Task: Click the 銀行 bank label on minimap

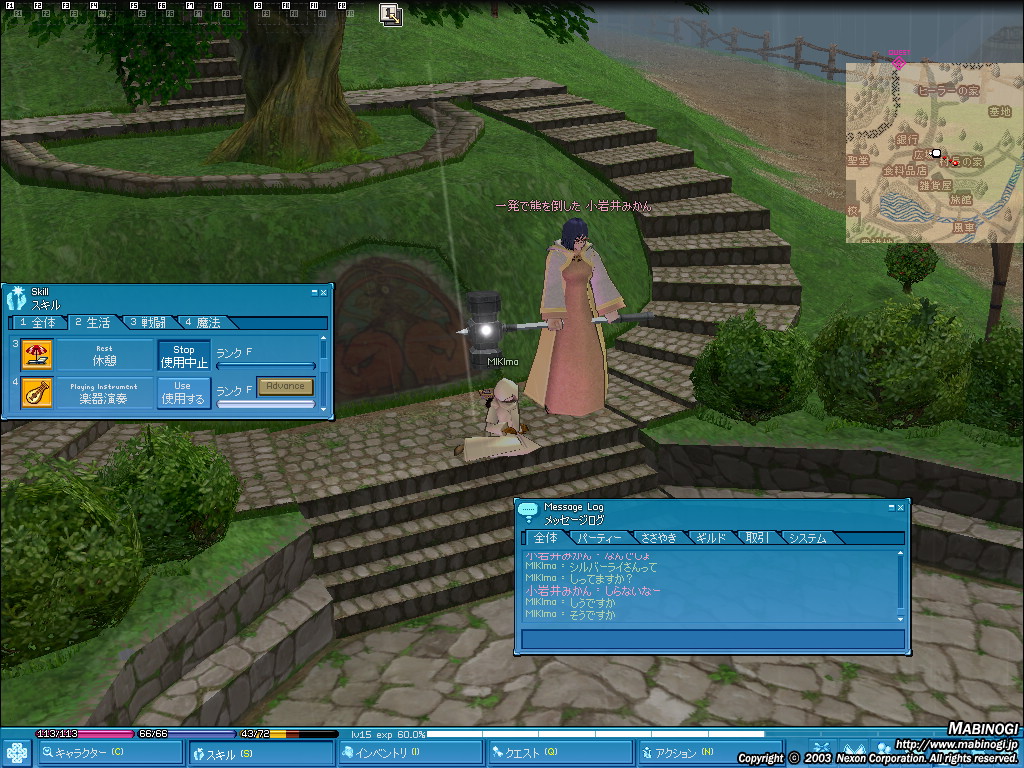Action: (x=906, y=139)
